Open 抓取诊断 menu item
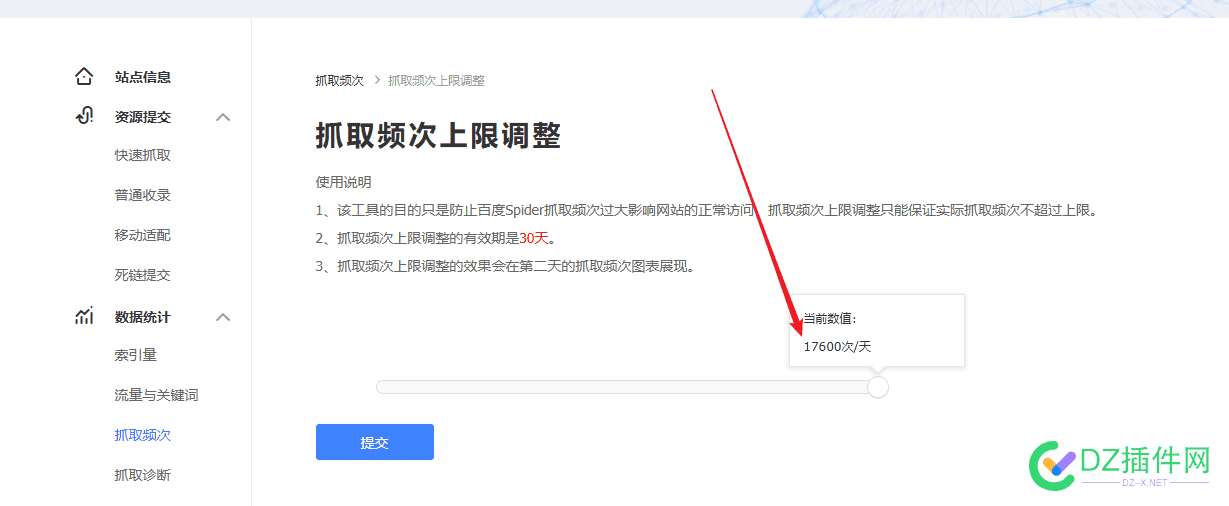The height and width of the screenshot is (506, 1229). 143,475
